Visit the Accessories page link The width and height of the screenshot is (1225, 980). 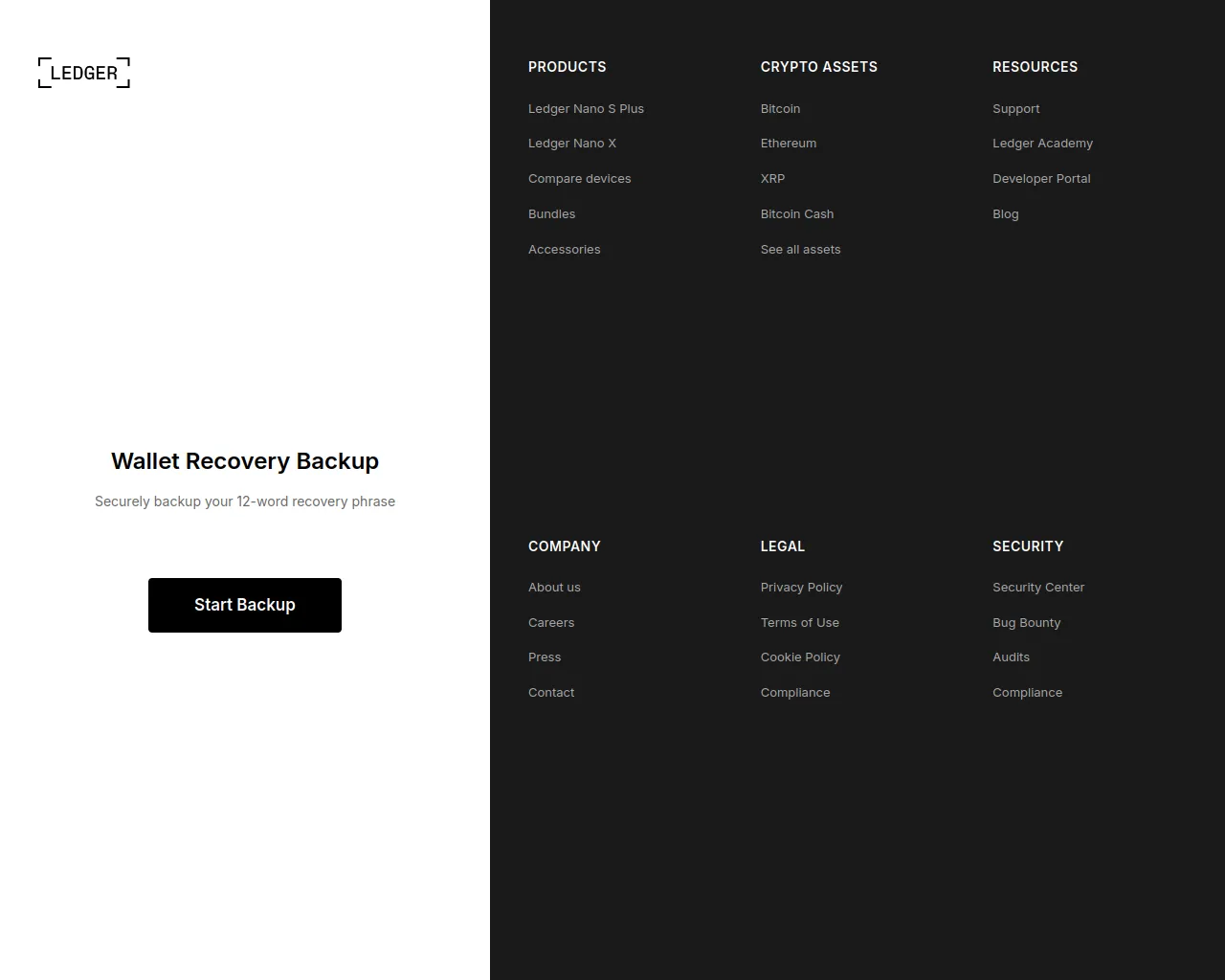[565, 250]
